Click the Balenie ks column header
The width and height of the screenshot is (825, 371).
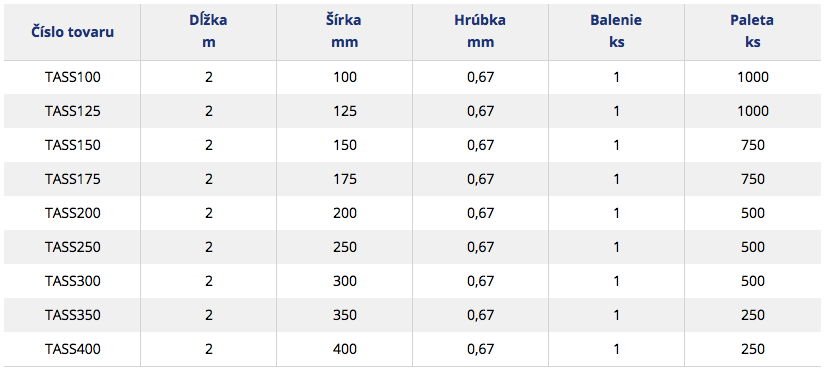617,32
